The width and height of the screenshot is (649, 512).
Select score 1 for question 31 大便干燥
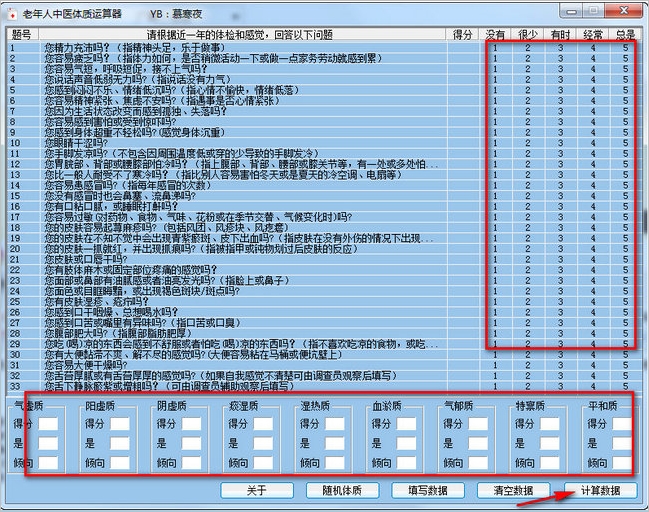tap(495, 365)
